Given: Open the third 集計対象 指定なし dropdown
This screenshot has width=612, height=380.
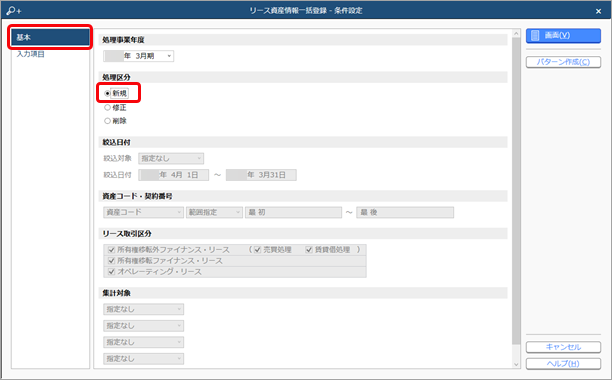Looking at the screenshot, I should point(144,342).
